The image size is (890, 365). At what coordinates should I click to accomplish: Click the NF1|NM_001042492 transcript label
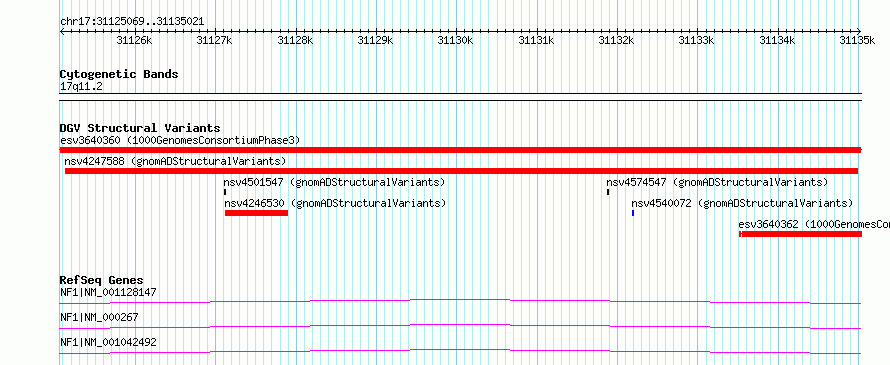point(108,343)
